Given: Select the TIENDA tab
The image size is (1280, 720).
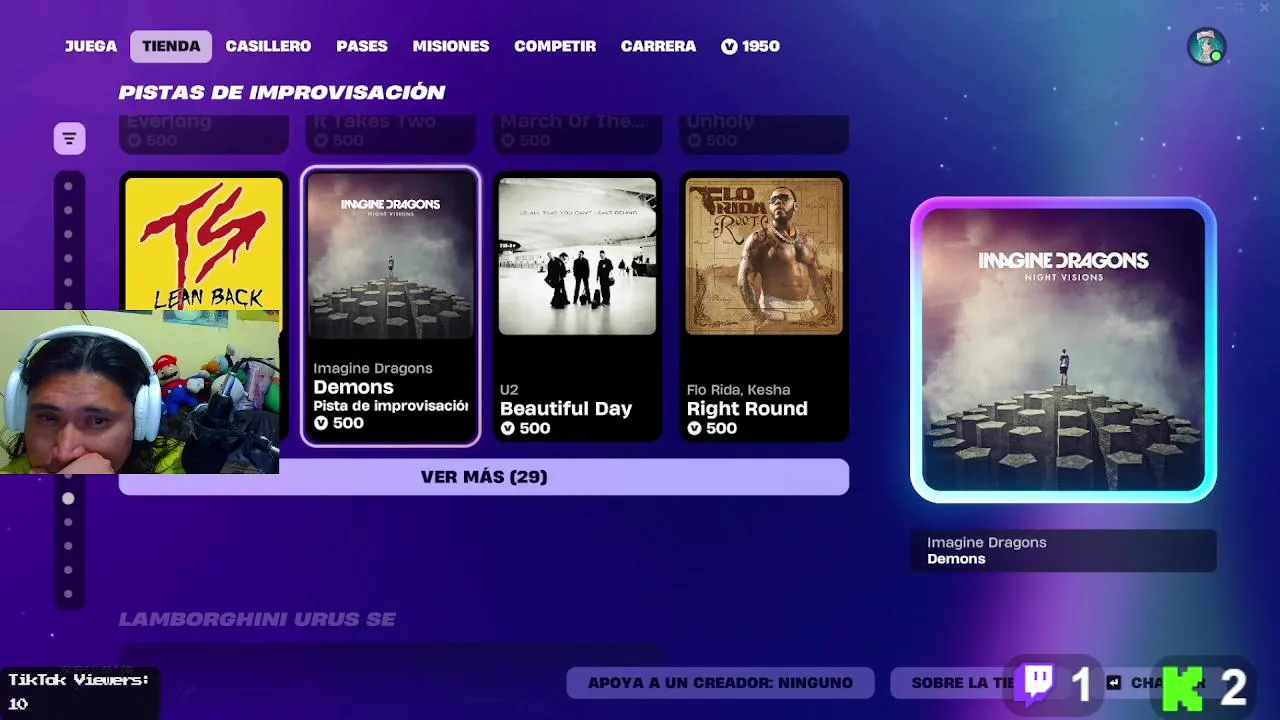Looking at the screenshot, I should point(171,46).
